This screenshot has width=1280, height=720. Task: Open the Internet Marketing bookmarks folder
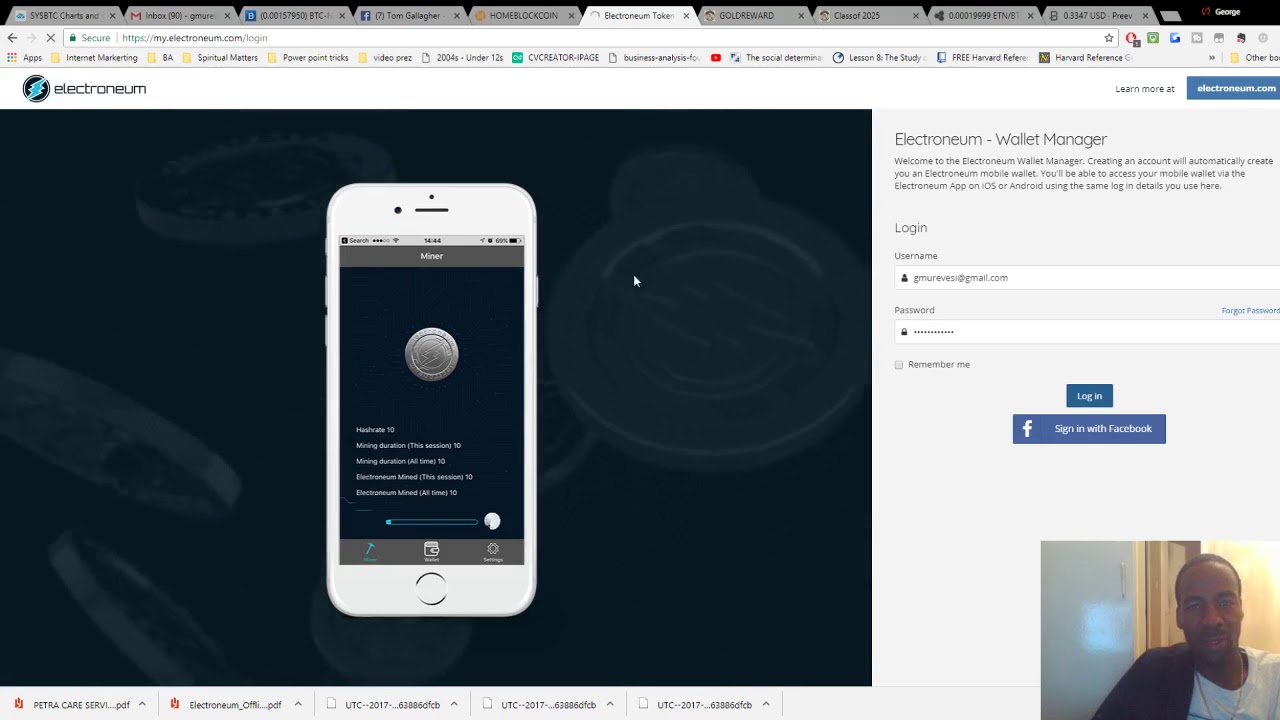[x=94, y=58]
